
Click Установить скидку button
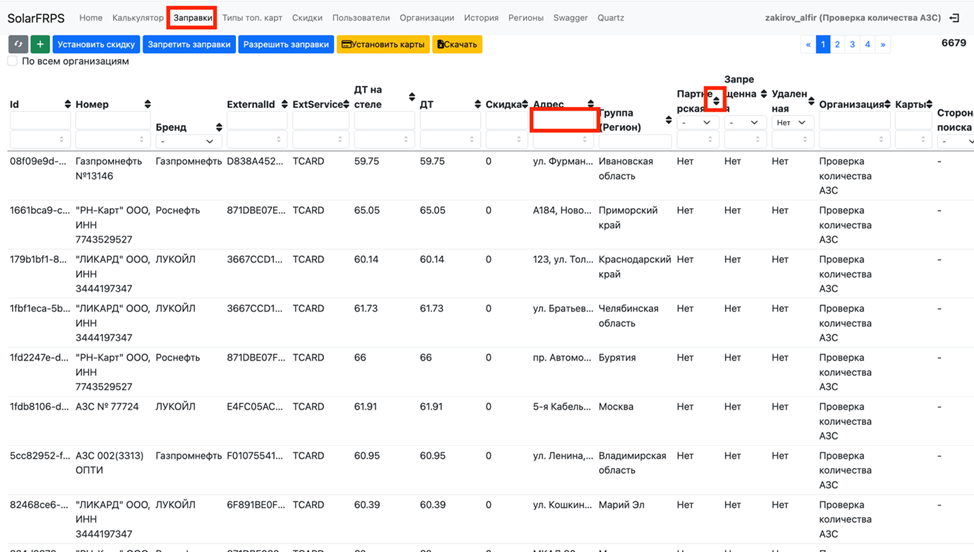pyautogui.click(x=96, y=44)
